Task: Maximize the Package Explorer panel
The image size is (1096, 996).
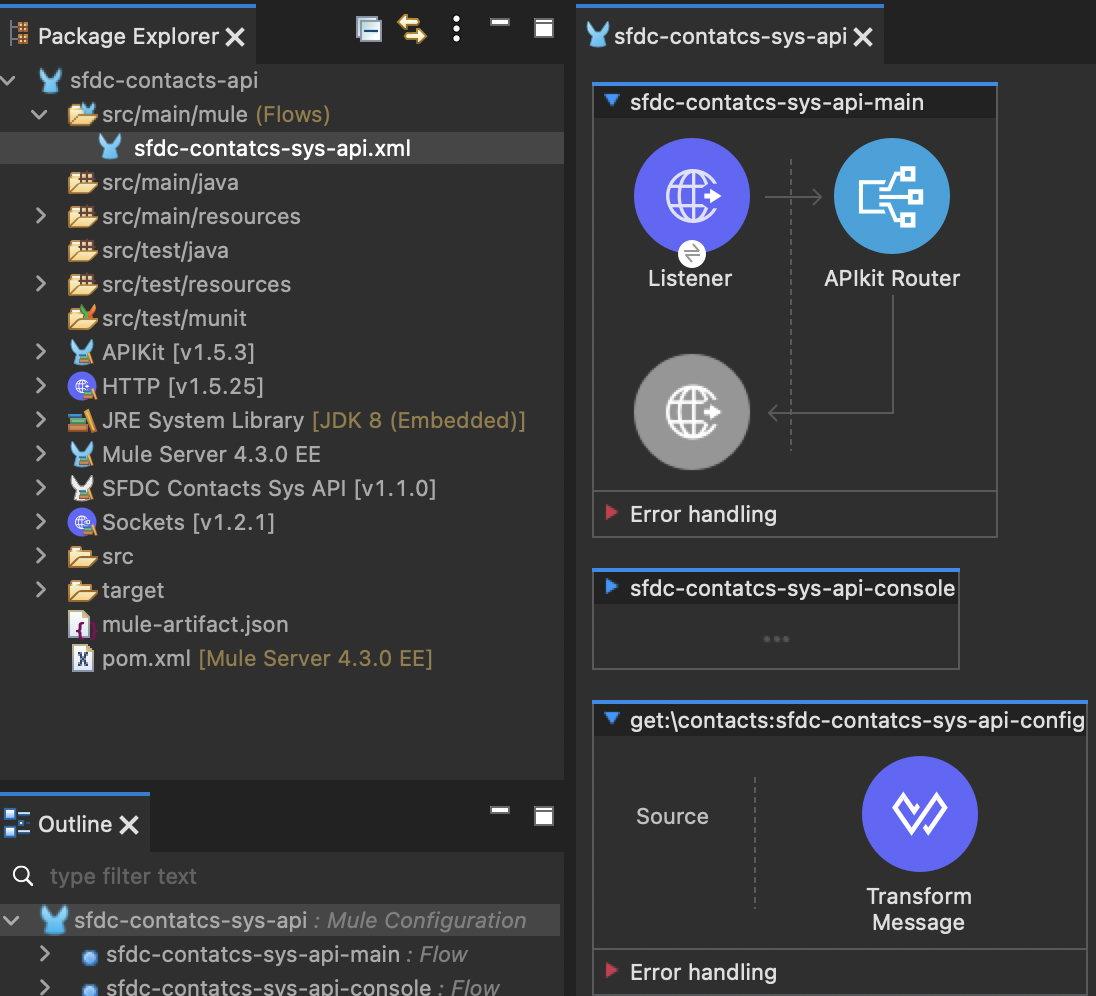Action: pyautogui.click(x=544, y=29)
